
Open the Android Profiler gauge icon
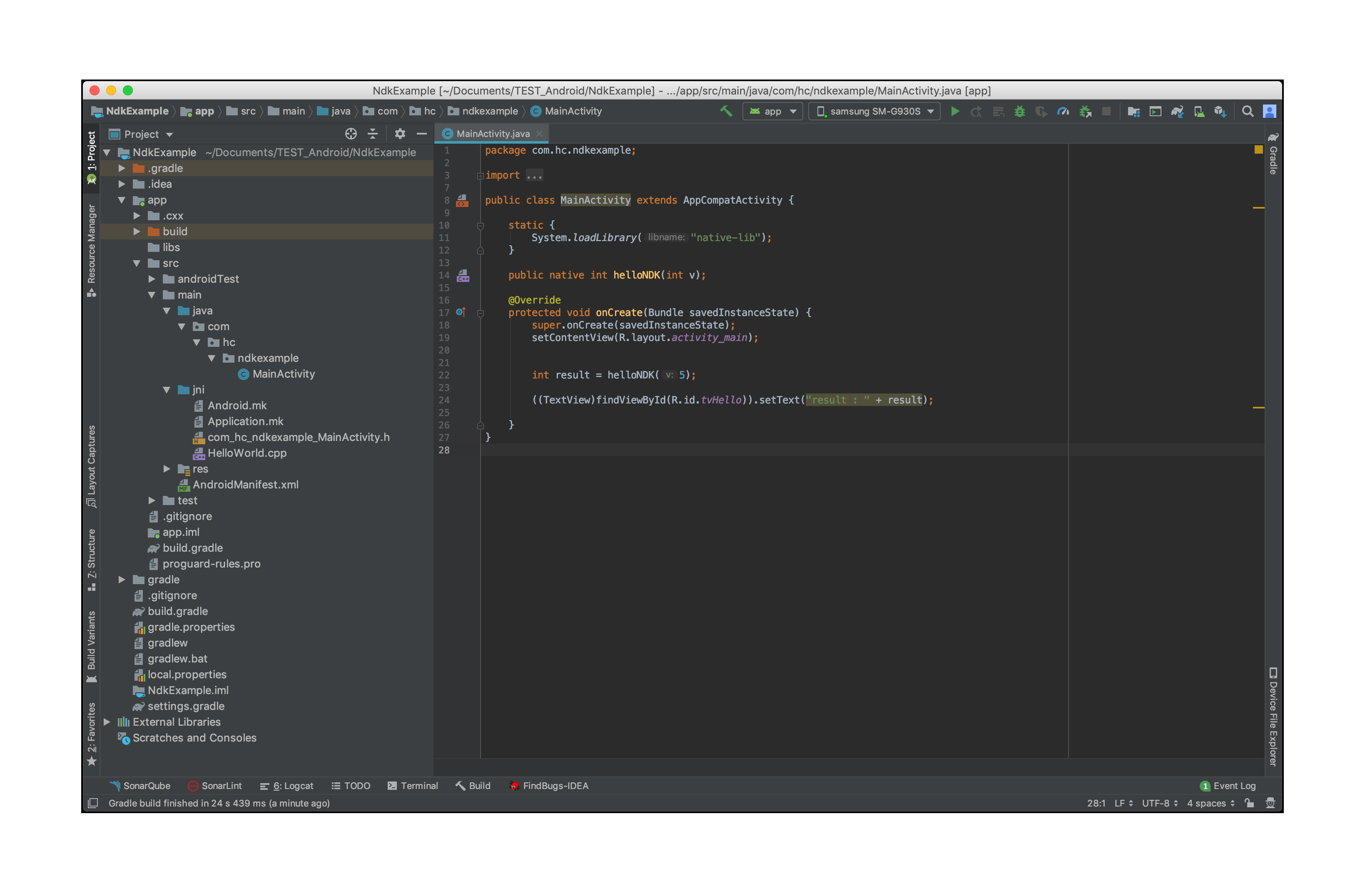(1063, 111)
